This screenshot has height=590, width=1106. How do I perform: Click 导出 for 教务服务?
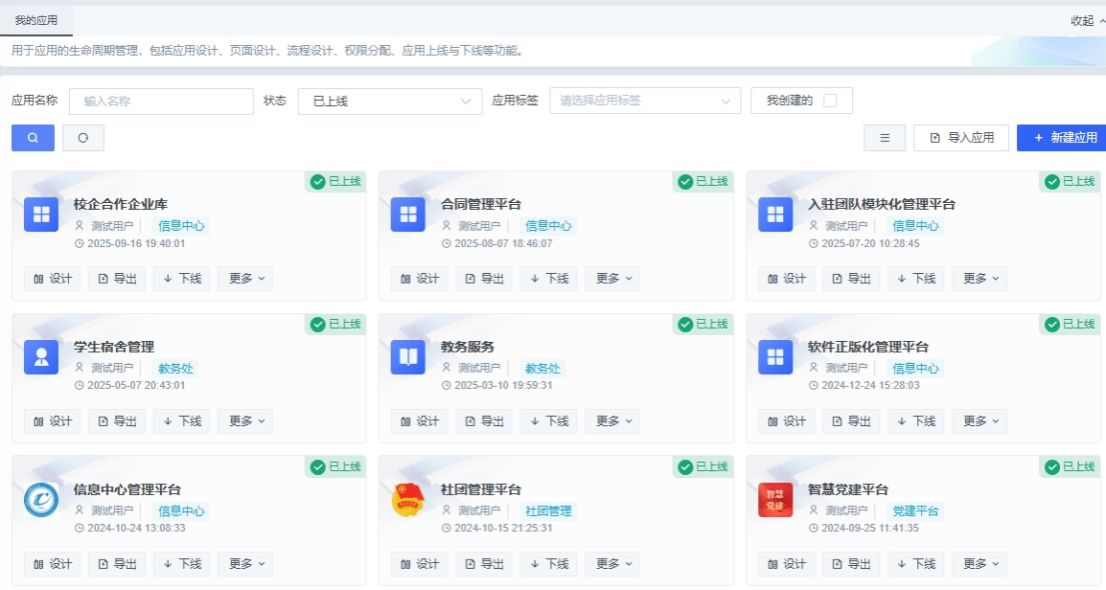[x=484, y=421]
